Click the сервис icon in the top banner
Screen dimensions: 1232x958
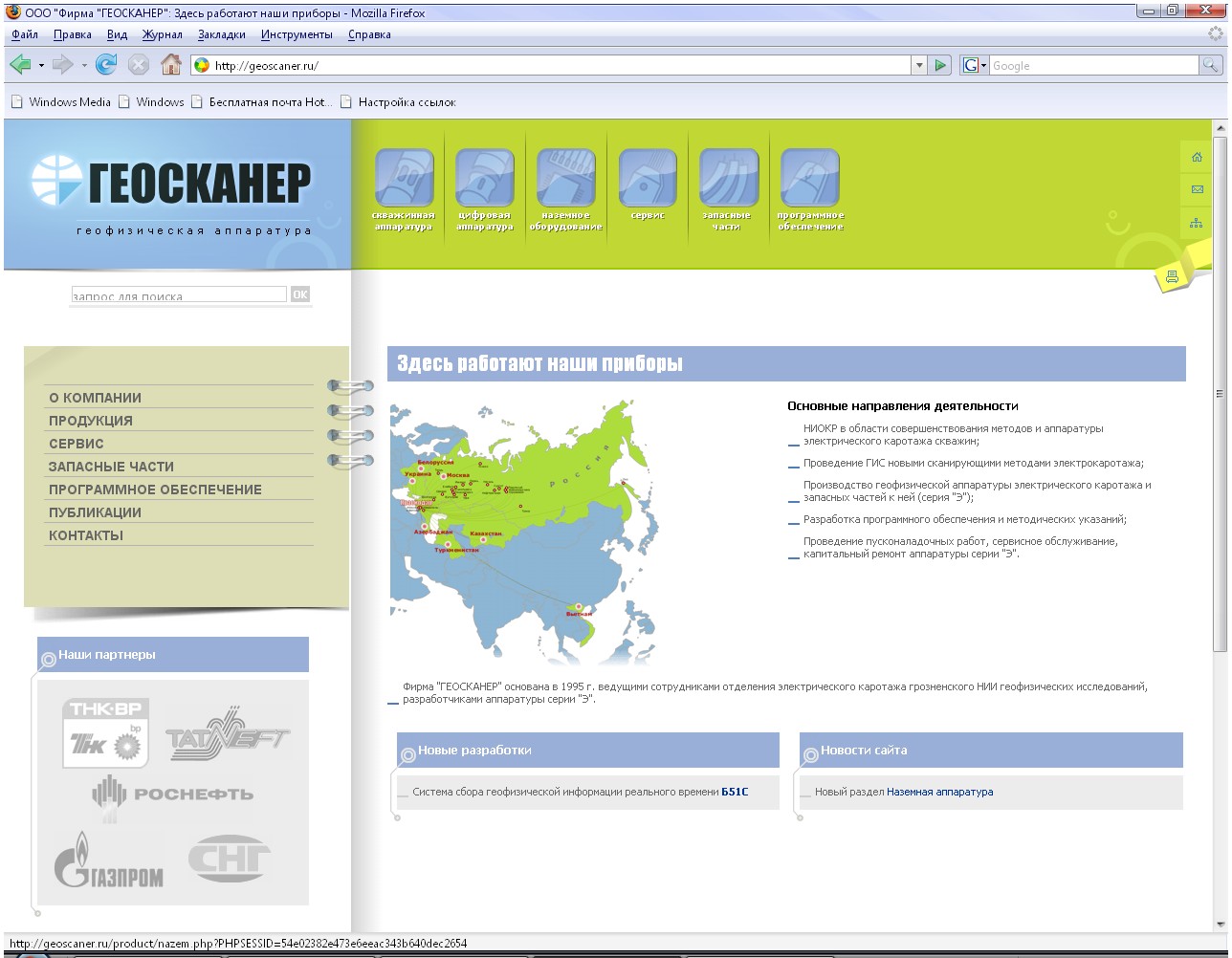(648, 178)
